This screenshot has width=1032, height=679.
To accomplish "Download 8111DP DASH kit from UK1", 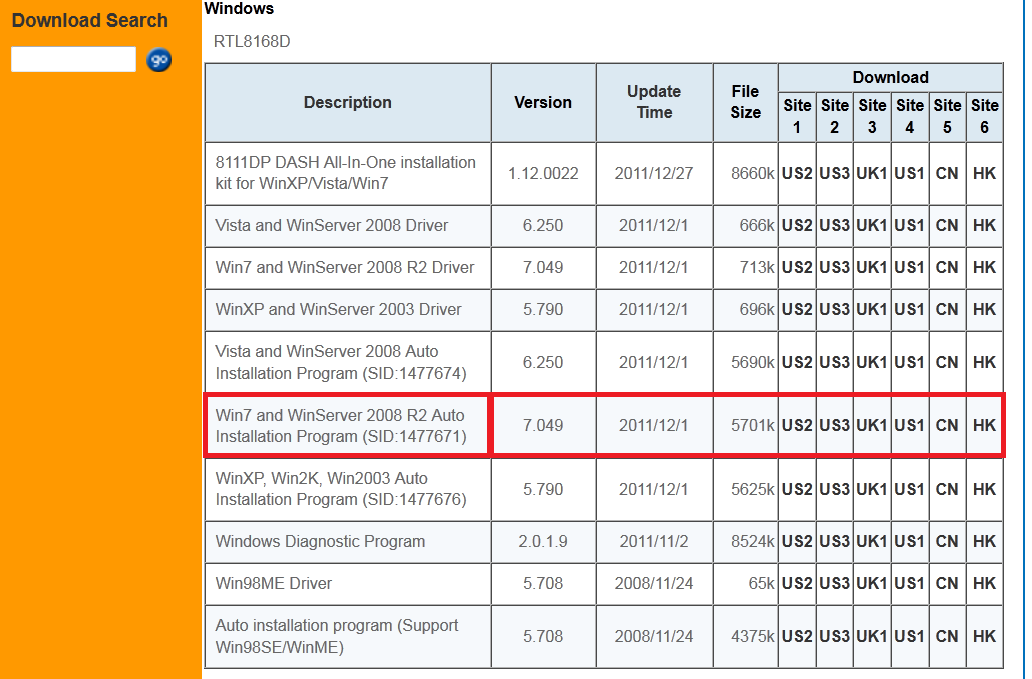I will pos(872,174).
